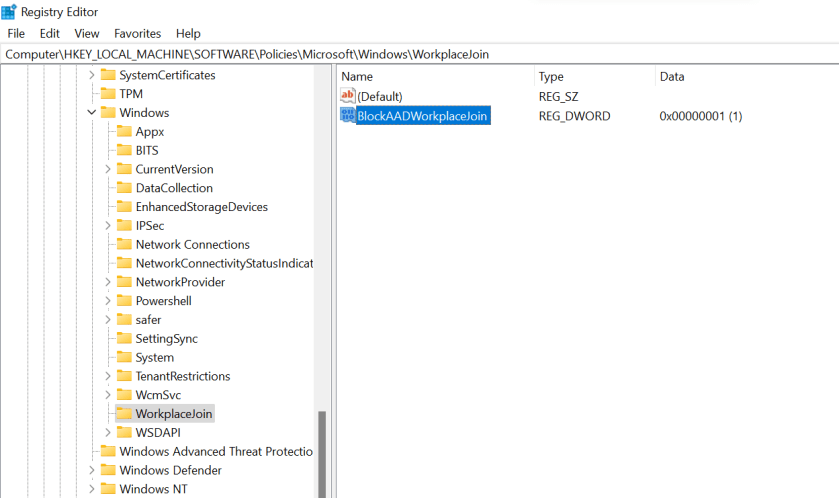839x498 pixels.
Task: Click the tree pane vertical scrollbar thumb
Action: pyautogui.click(x=322, y=455)
